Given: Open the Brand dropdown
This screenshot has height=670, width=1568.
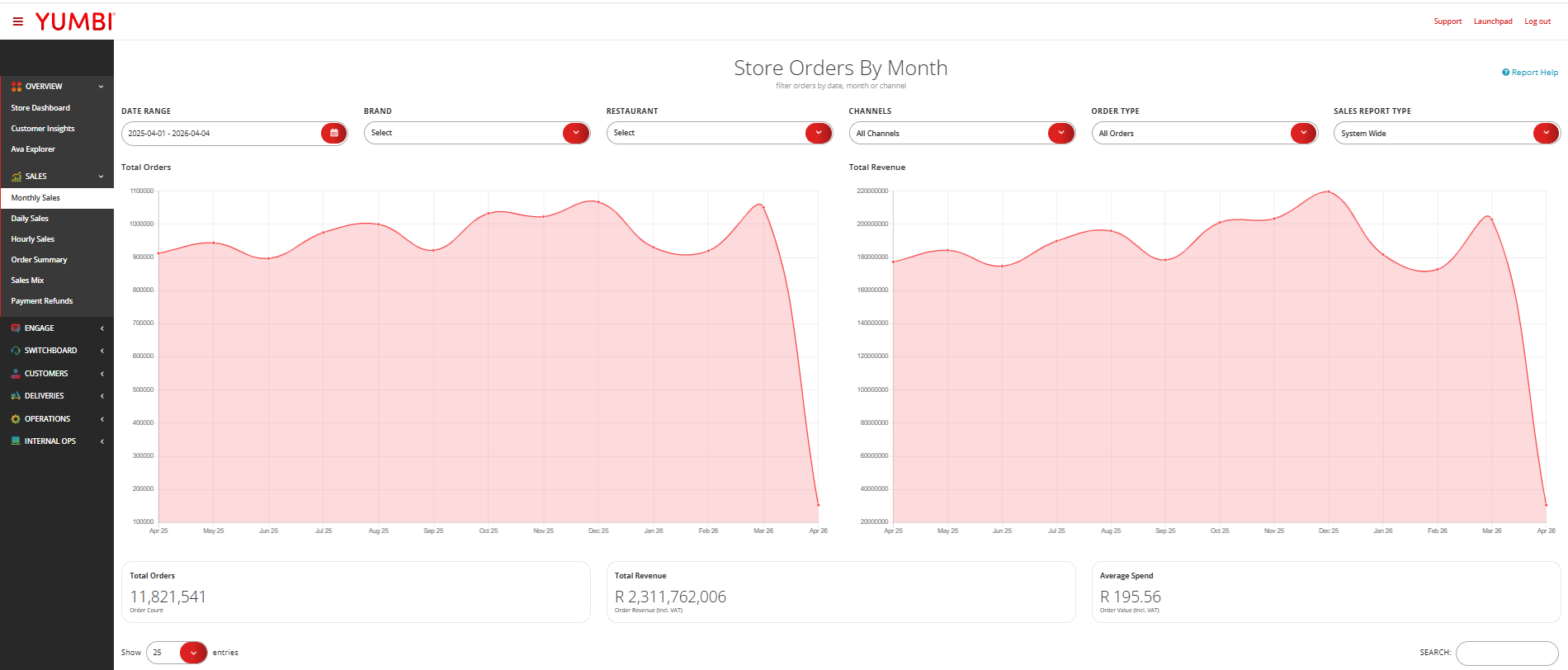Looking at the screenshot, I should pyautogui.click(x=477, y=133).
